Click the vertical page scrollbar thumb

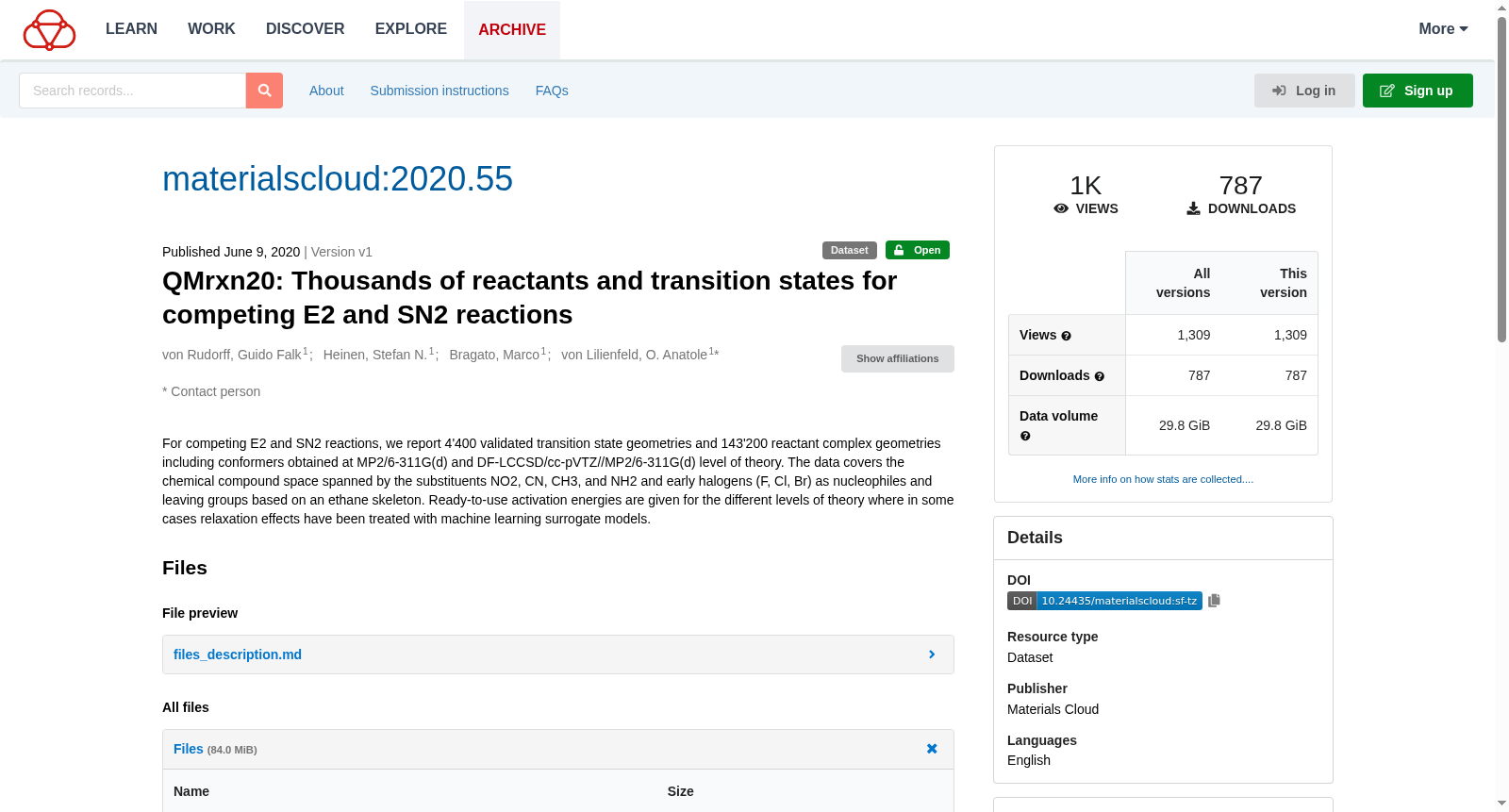[1501, 179]
